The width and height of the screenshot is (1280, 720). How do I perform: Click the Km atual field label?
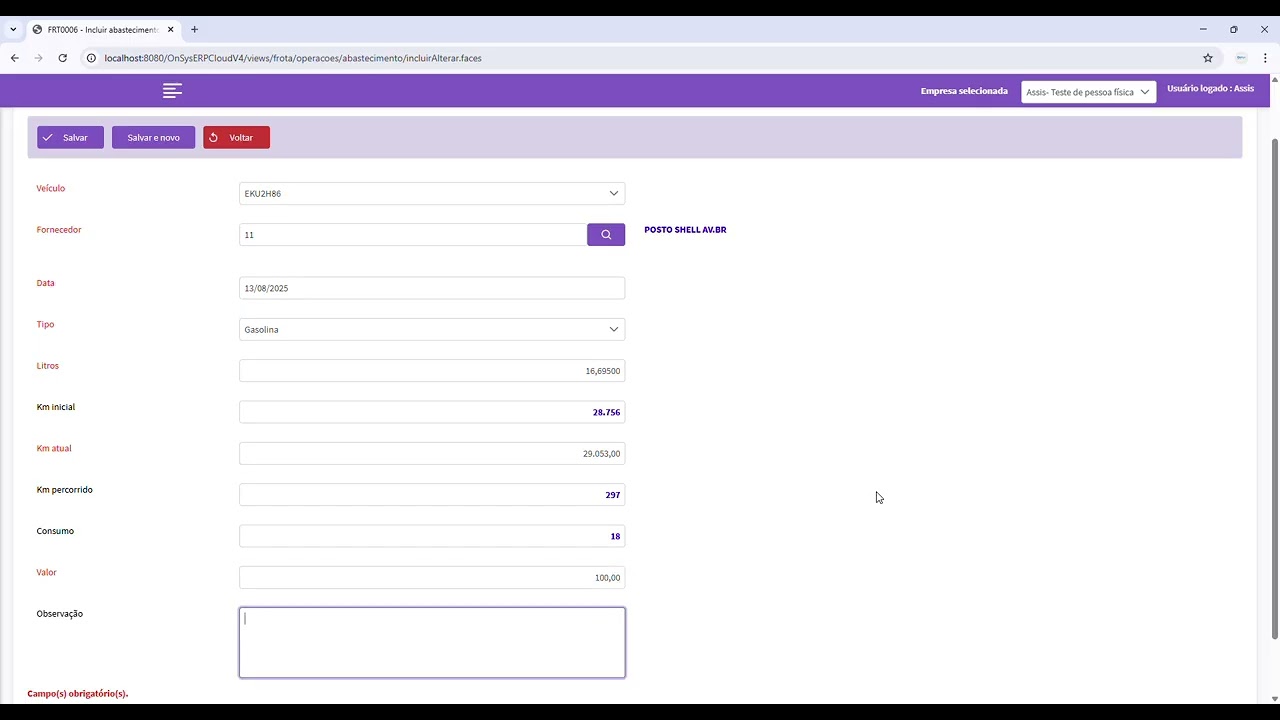[x=54, y=448]
